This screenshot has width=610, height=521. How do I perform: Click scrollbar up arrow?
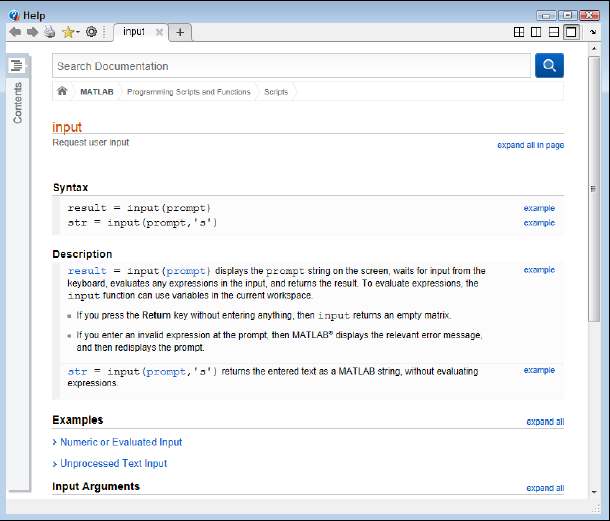click(x=594, y=49)
